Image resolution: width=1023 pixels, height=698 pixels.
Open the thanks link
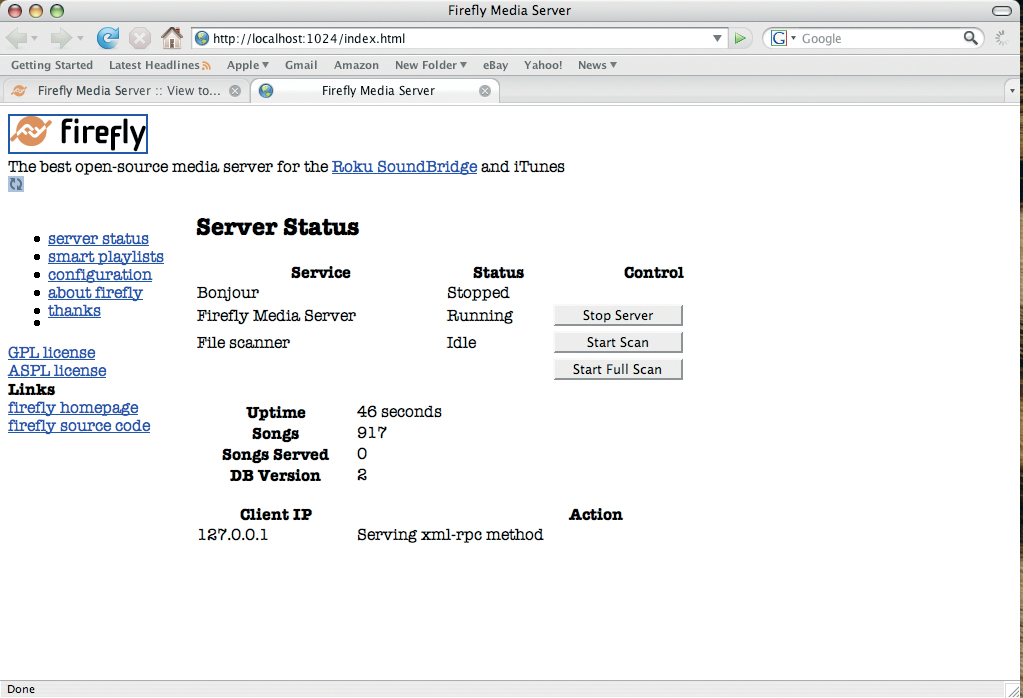click(74, 311)
